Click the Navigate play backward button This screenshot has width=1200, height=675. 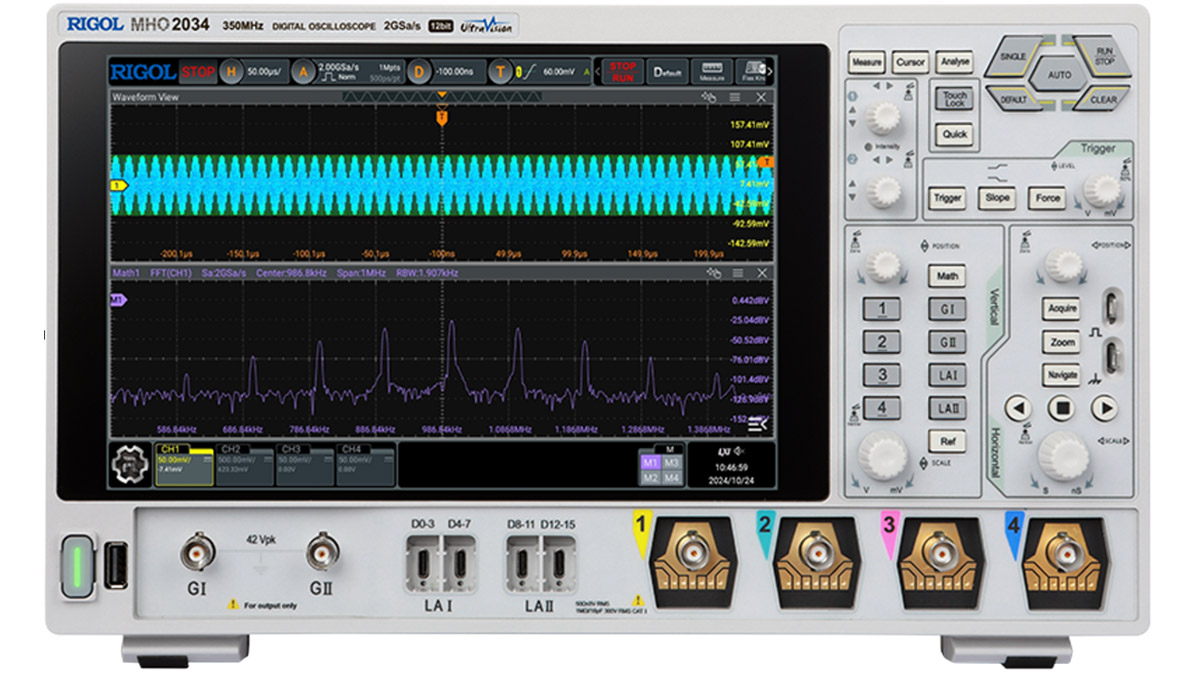1018,408
